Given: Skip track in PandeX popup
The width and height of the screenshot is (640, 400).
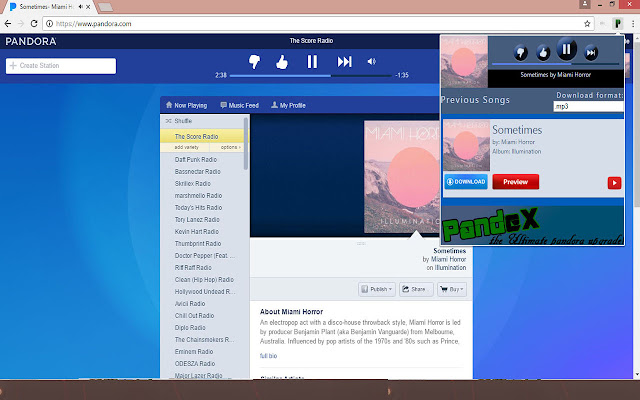Looking at the screenshot, I should 591,53.
